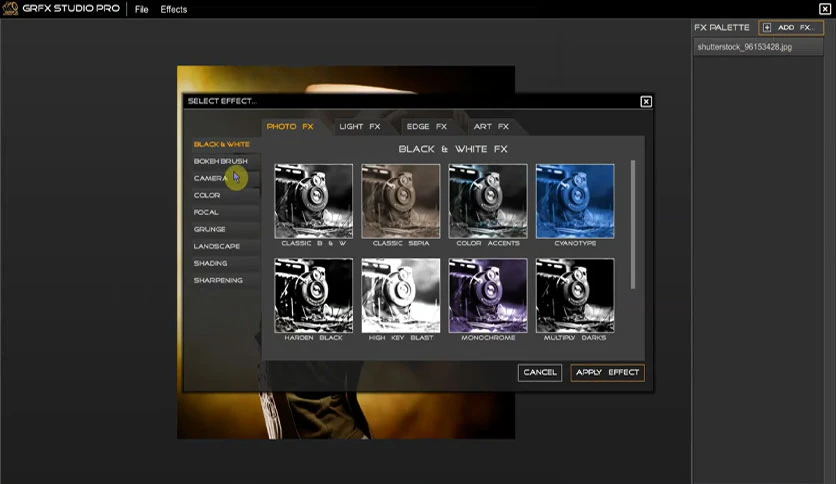836x484 pixels.
Task: Switch to the Art FX tab
Action: [491, 126]
